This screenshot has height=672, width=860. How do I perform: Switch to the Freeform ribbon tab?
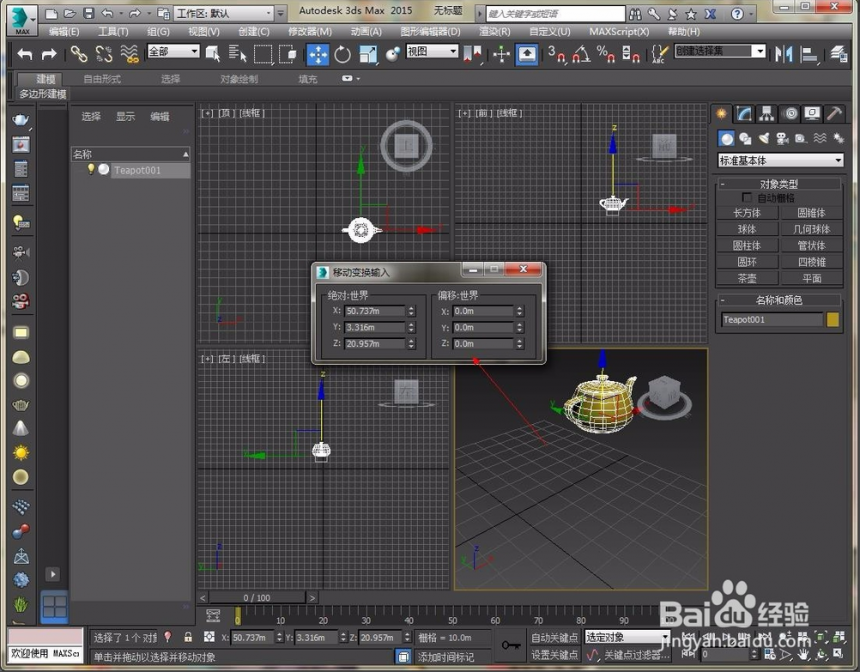[x=102, y=79]
